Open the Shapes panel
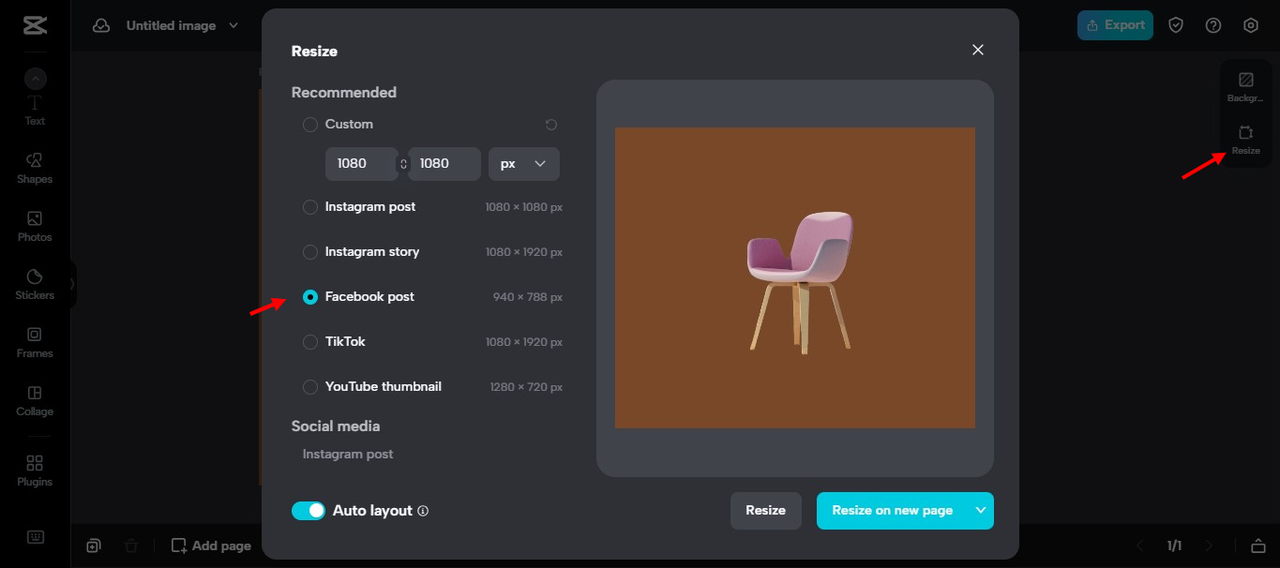This screenshot has height=568, width=1280. click(x=35, y=168)
